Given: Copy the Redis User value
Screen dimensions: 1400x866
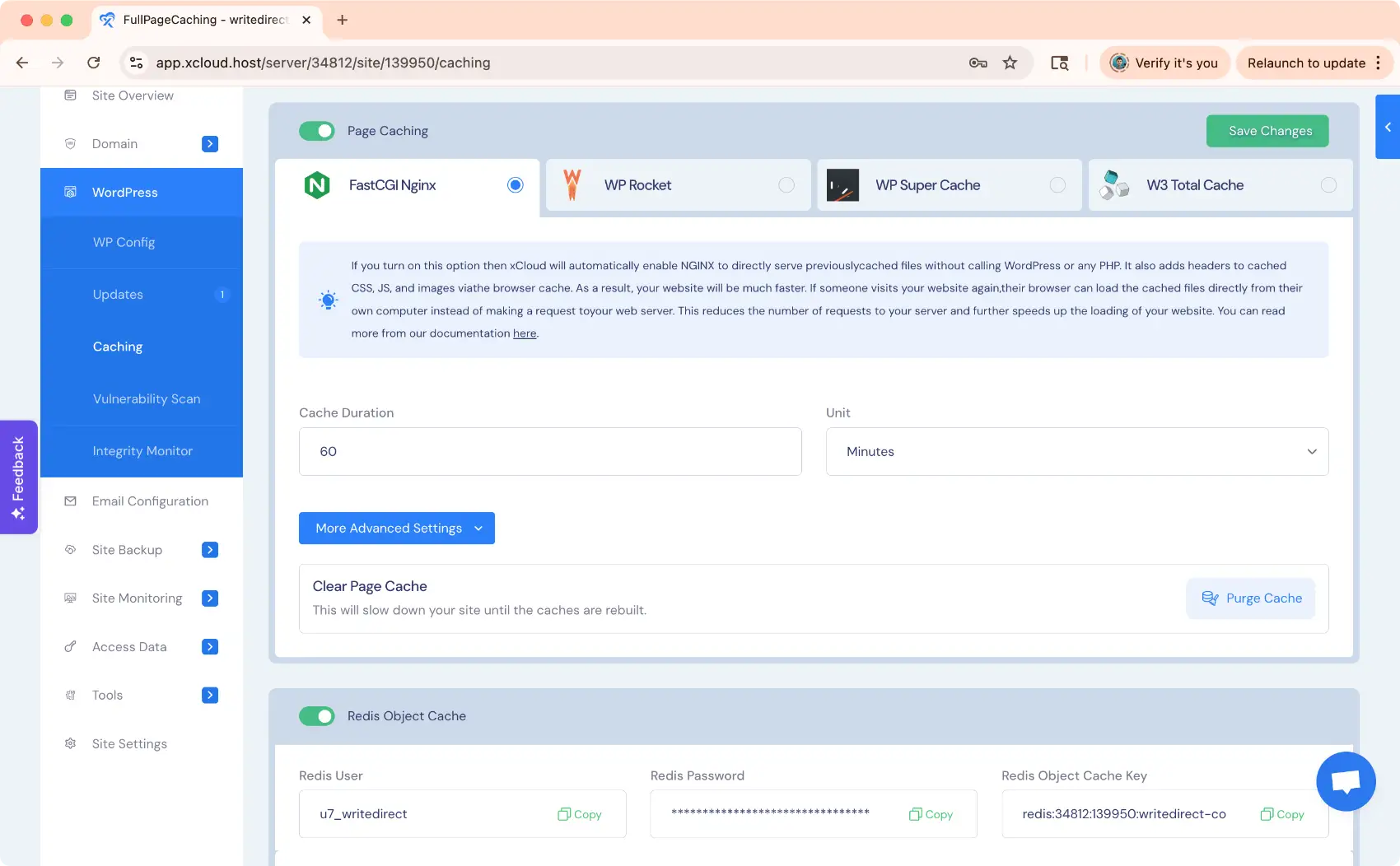Looking at the screenshot, I should click(580, 814).
